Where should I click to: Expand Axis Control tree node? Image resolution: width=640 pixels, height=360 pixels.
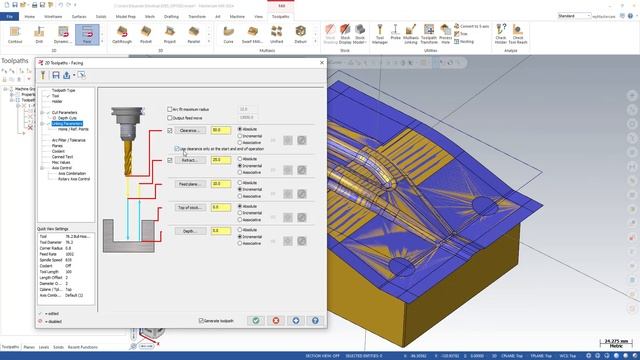(42, 168)
